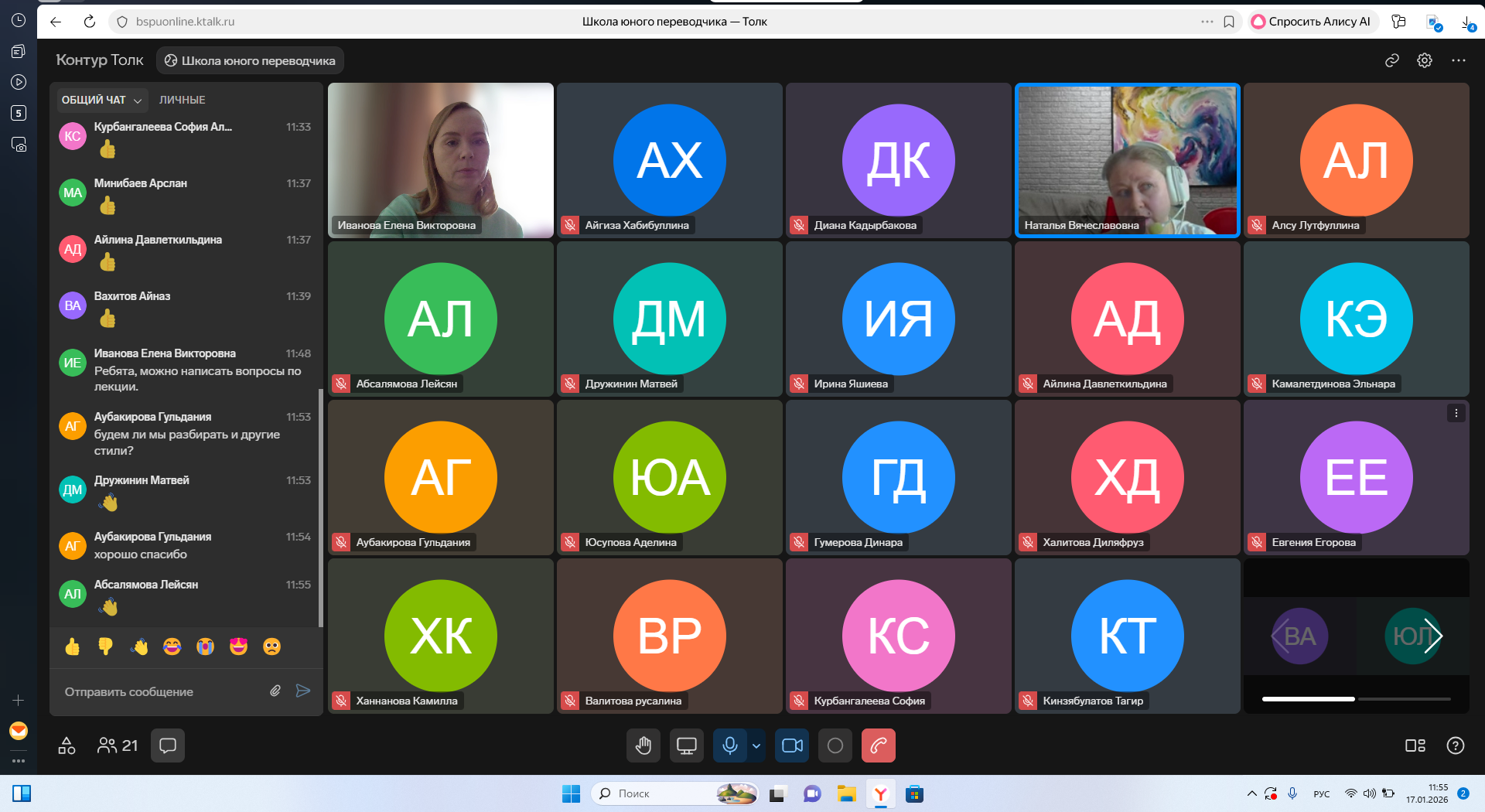Image resolution: width=1485 pixels, height=812 pixels.
Task: Send the chat message
Action: coord(303,691)
